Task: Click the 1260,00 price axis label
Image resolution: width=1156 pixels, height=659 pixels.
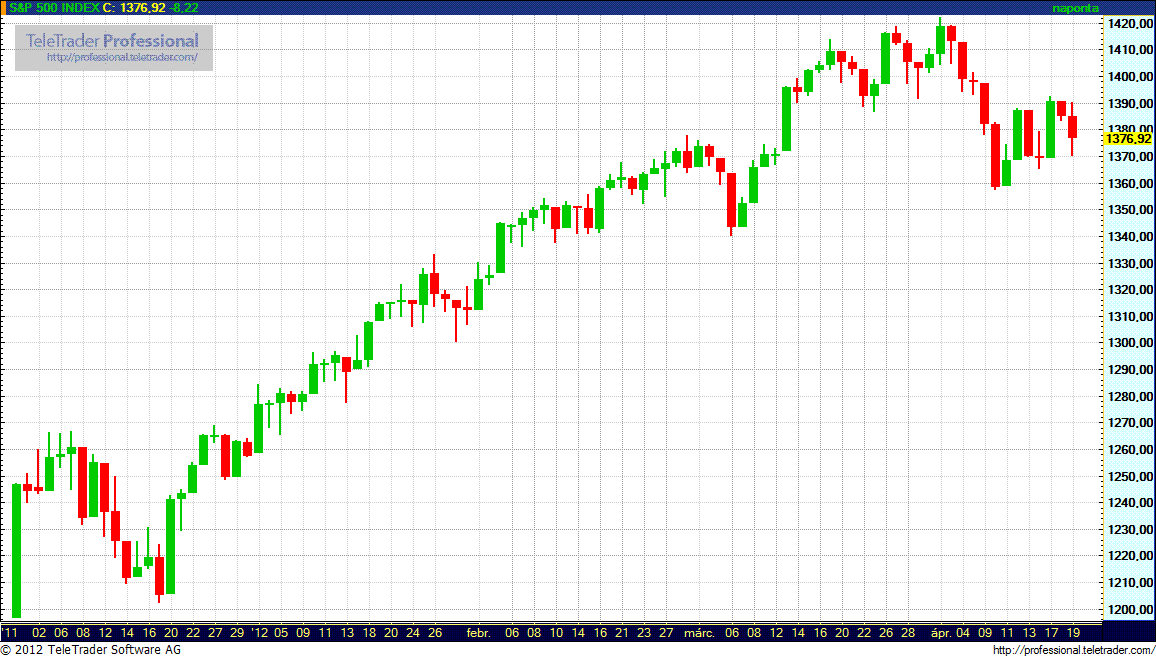Action: coord(1129,450)
